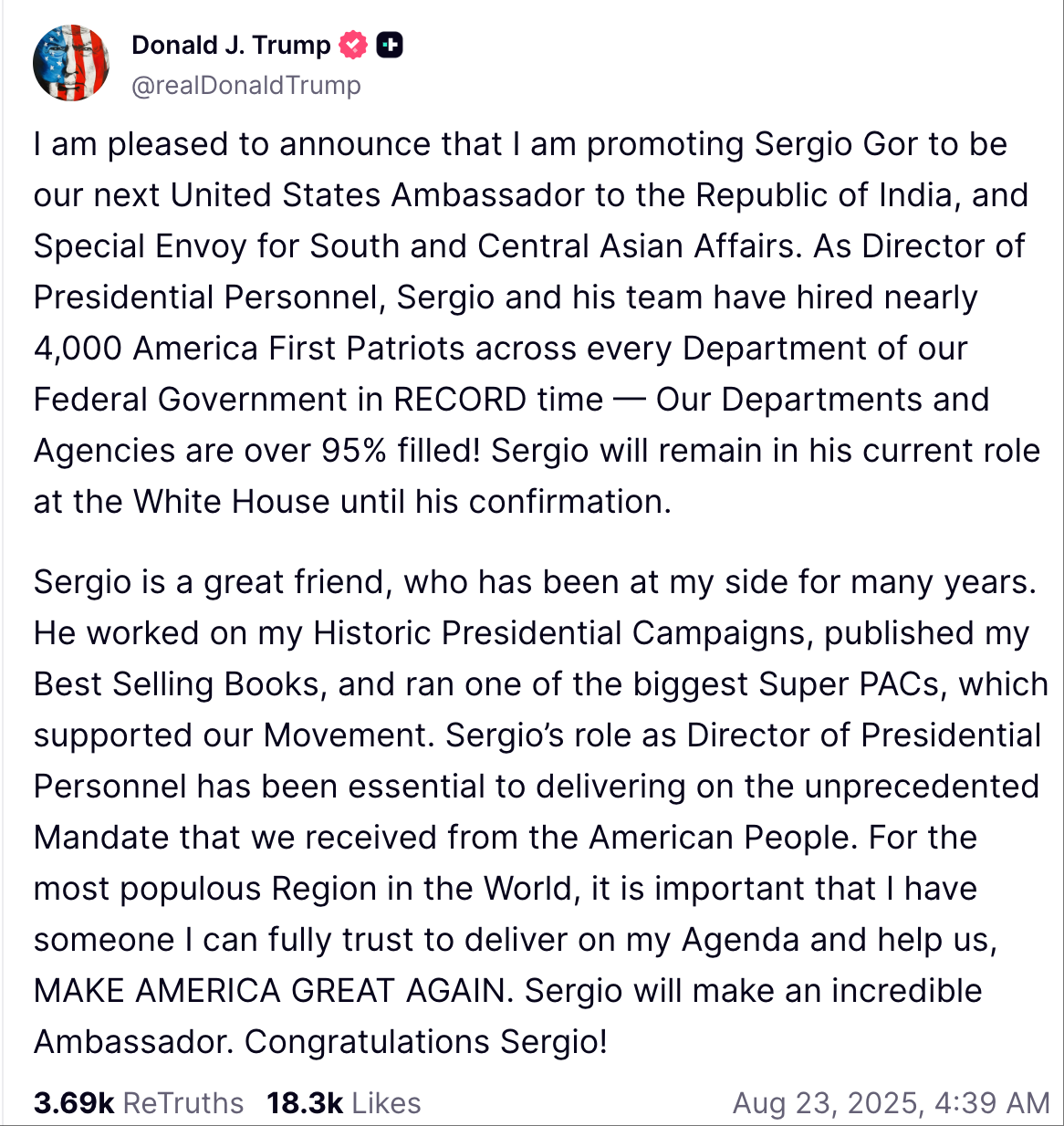
Task: Click the red verified checkmark badge
Action: 353,45
